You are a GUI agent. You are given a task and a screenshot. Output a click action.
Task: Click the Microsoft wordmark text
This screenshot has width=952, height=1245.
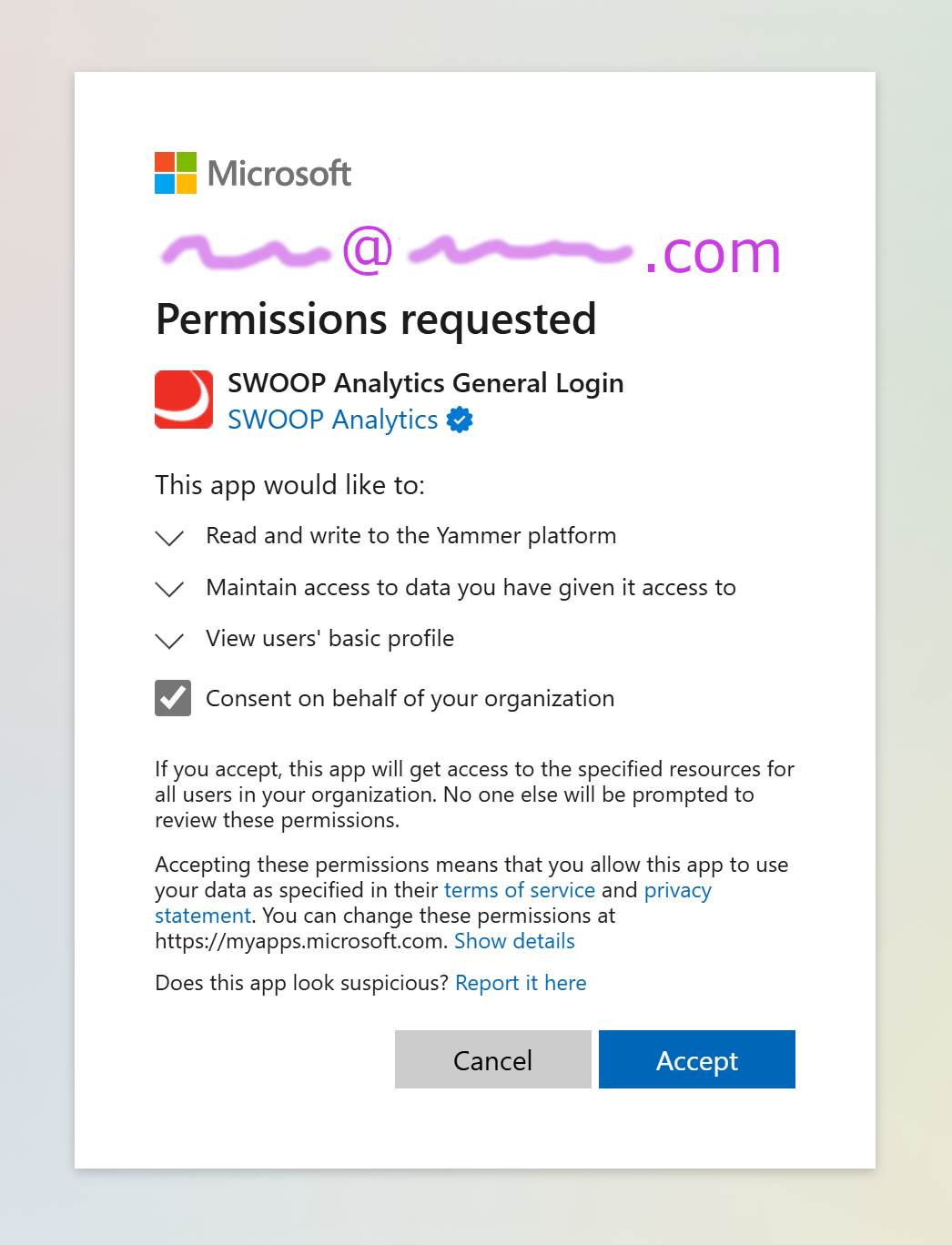(x=279, y=173)
